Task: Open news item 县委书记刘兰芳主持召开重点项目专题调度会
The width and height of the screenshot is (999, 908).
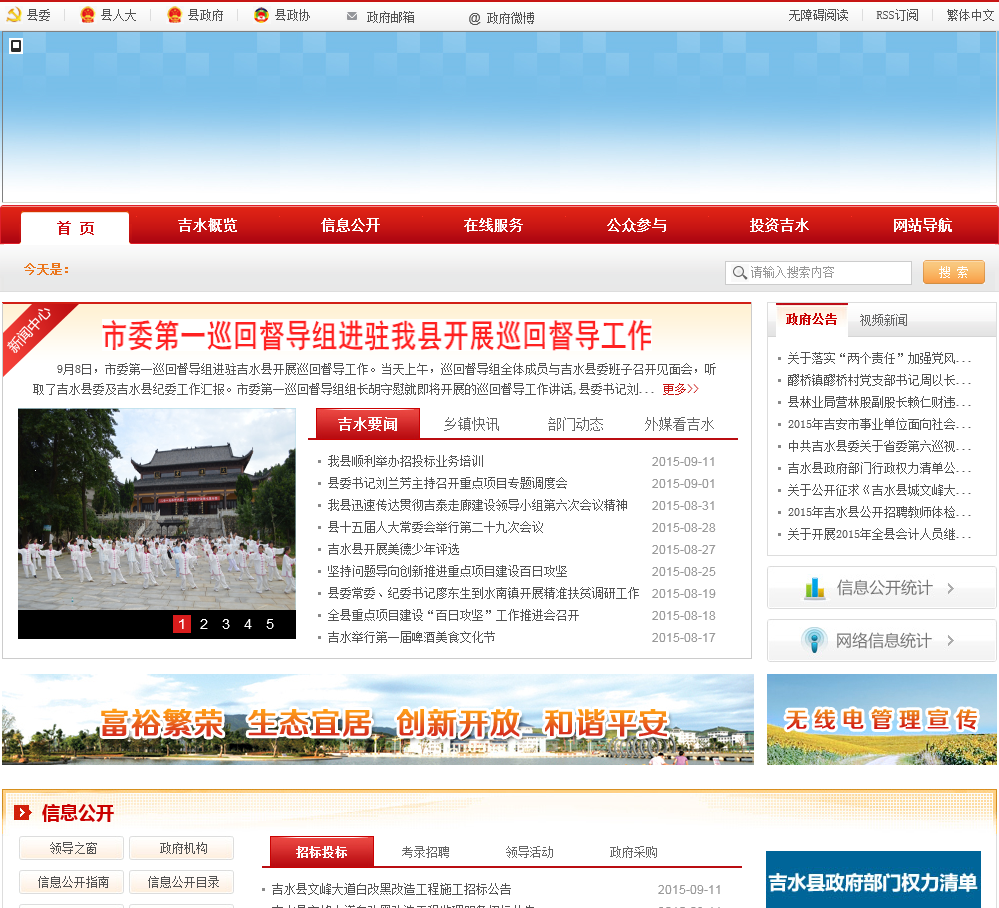Action: coord(447,483)
